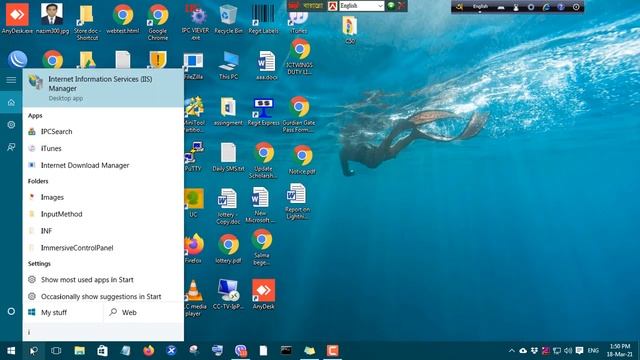
Task: Open the blue X app on the taskbar
Action: click(x=171, y=351)
